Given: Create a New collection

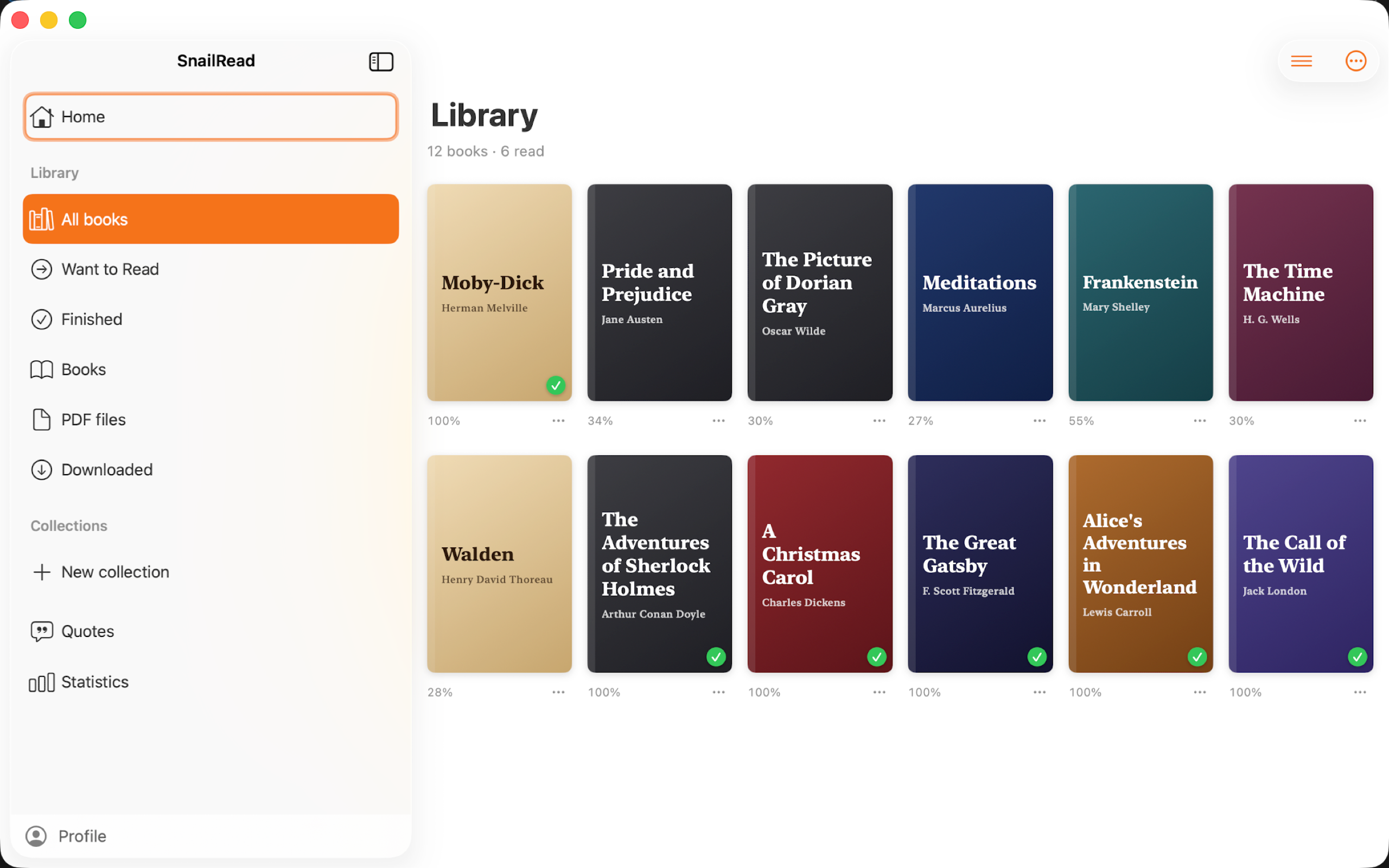Looking at the screenshot, I should click(x=211, y=572).
